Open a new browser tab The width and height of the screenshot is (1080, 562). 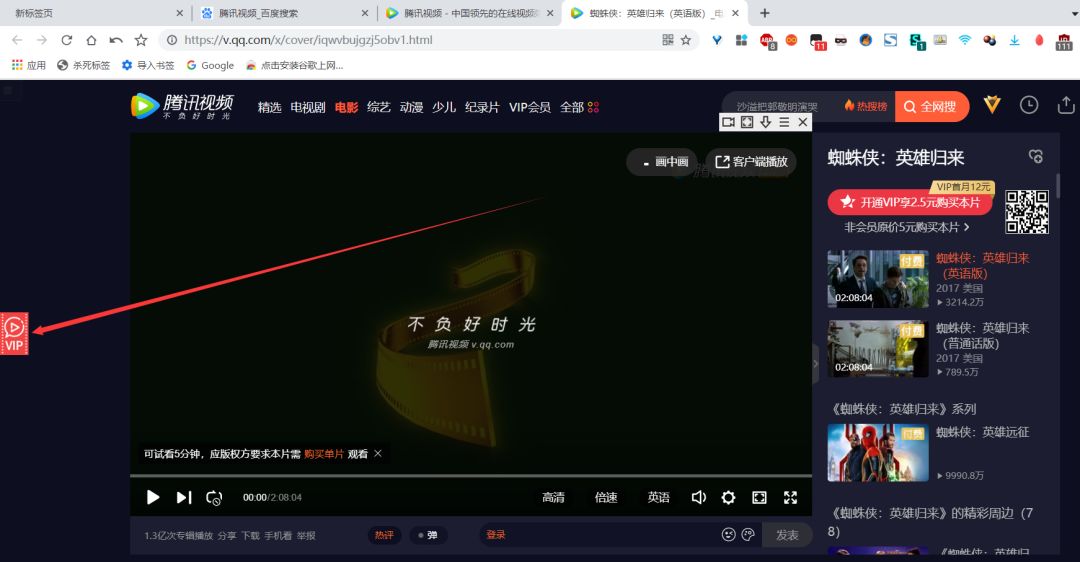765,13
